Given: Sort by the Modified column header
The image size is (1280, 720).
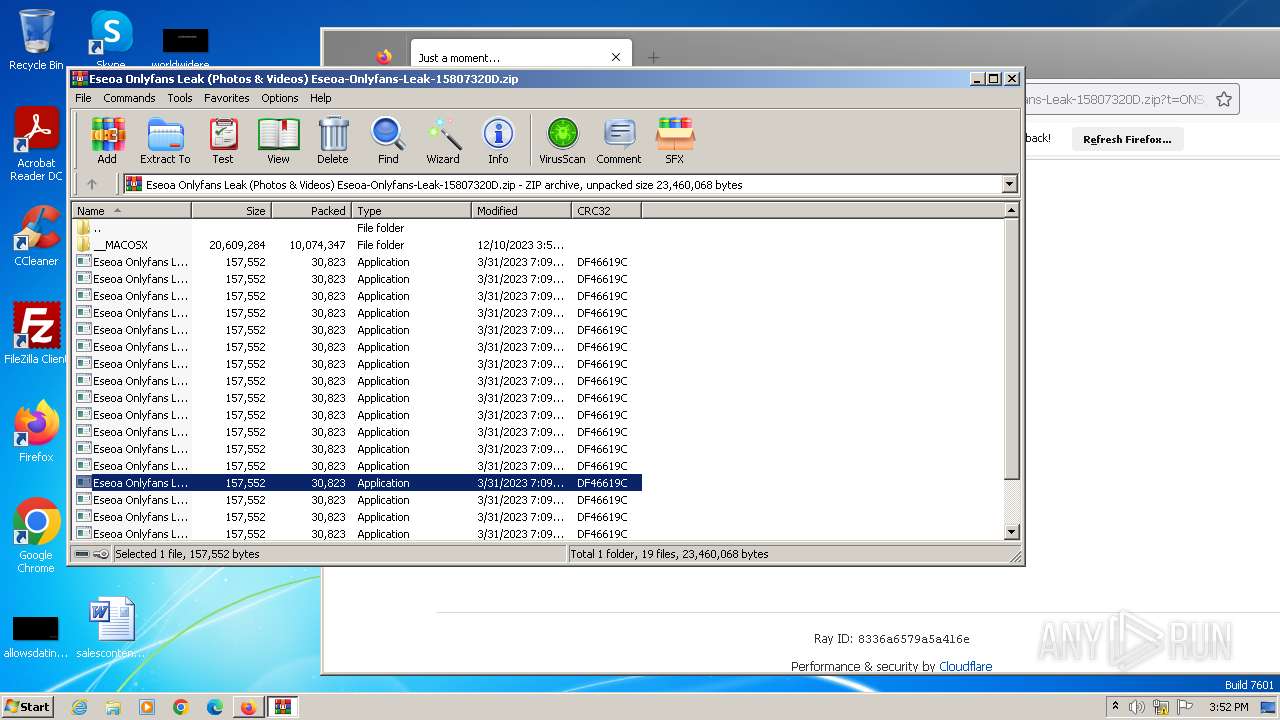Looking at the screenshot, I should click(521, 210).
